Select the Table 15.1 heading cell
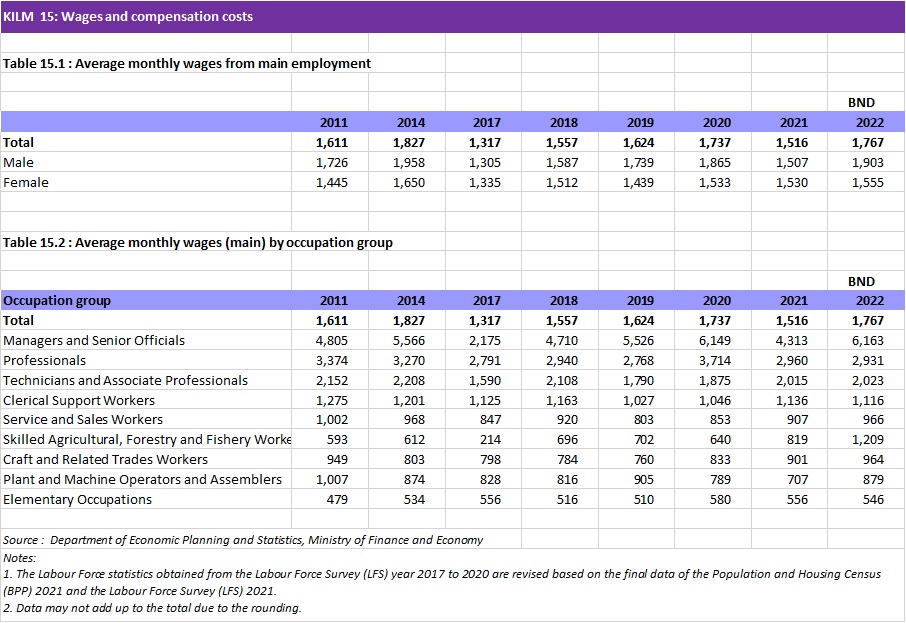Screen dimensions: 906x623 click(187, 63)
